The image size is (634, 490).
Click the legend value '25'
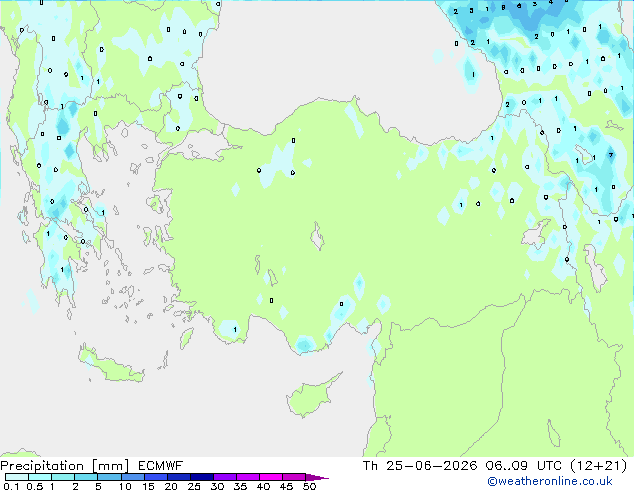click(x=194, y=486)
